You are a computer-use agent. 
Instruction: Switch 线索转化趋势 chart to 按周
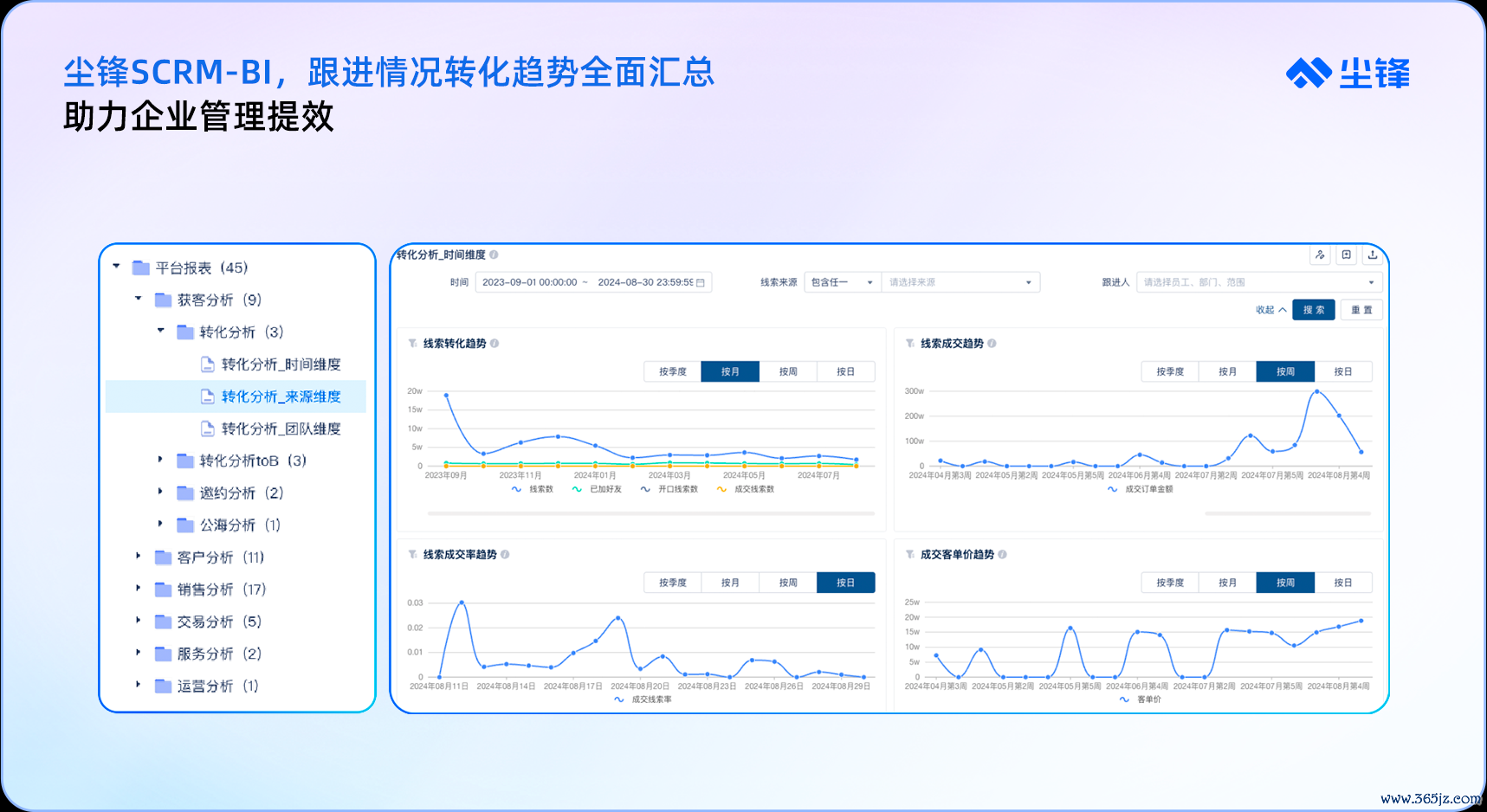point(788,371)
